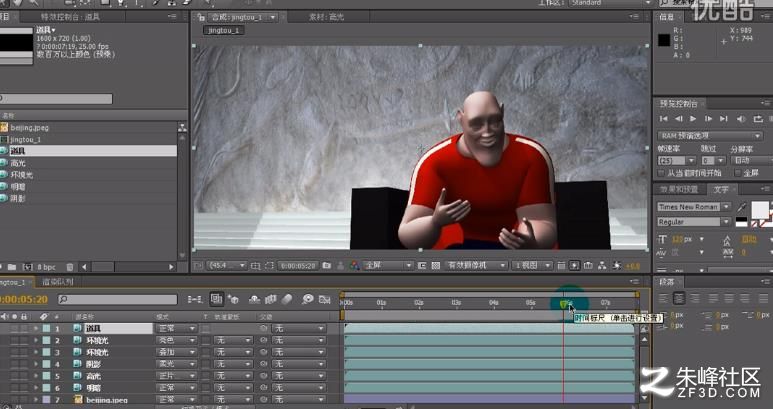Viewport: 773px width, 409px height.
Task: Open blend mode dropdown for layer 1 道具
Action: click(x=176, y=328)
